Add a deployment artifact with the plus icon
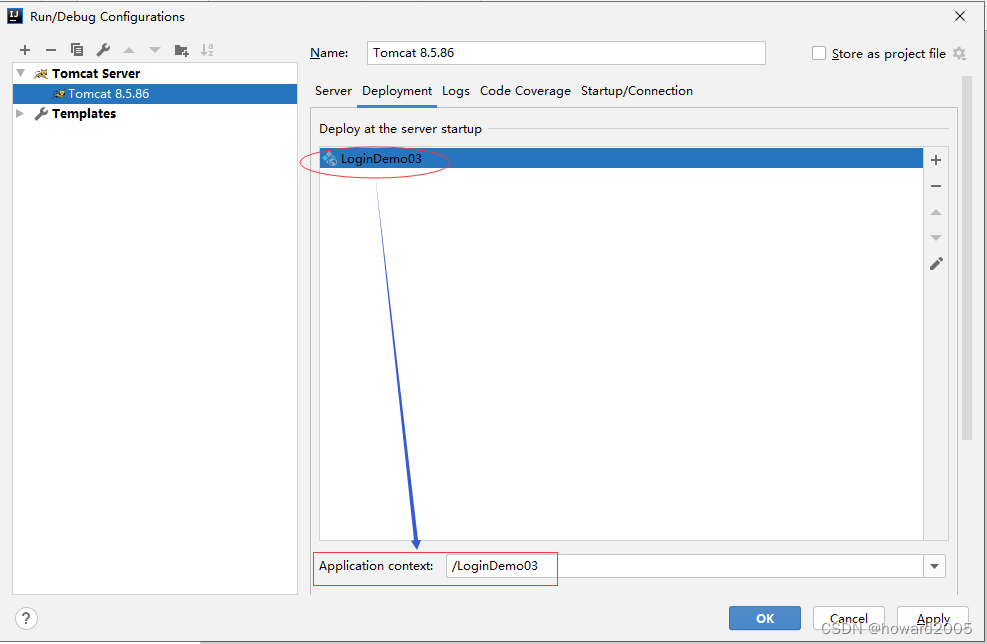This screenshot has height=644, width=987. (x=935, y=159)
